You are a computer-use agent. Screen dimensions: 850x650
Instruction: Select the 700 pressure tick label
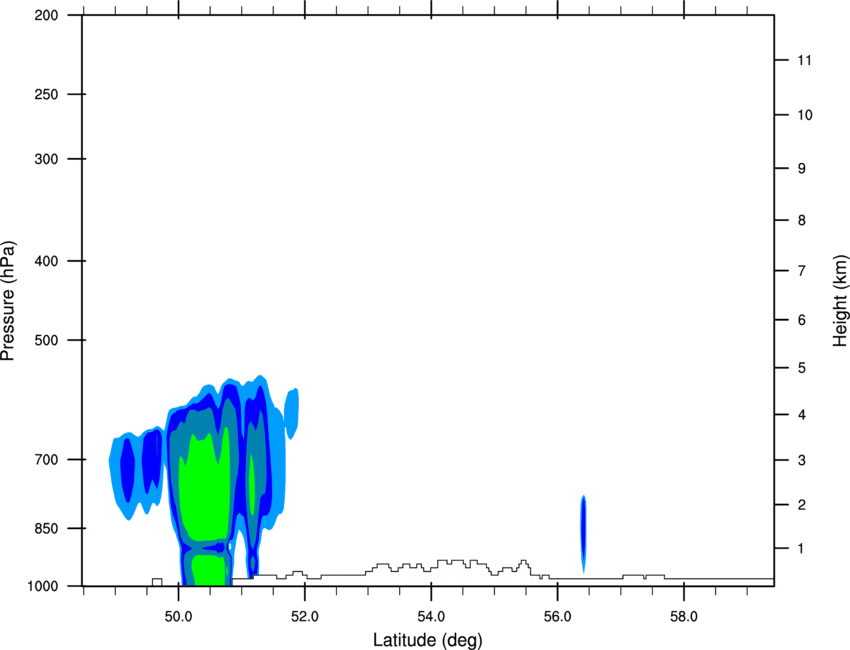click(46, 459)
